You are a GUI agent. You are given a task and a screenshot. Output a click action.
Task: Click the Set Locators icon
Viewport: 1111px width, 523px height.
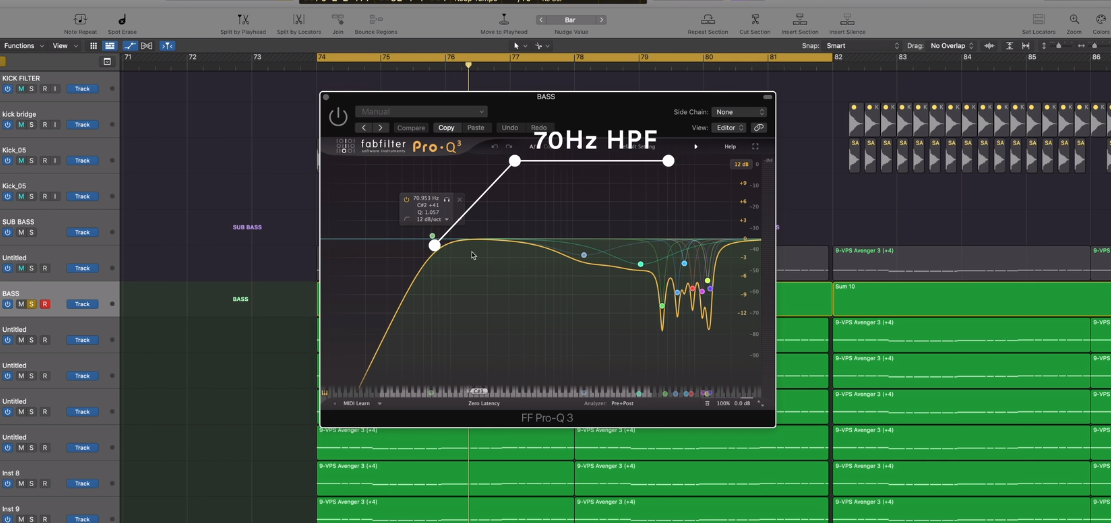pos(1038,20)
